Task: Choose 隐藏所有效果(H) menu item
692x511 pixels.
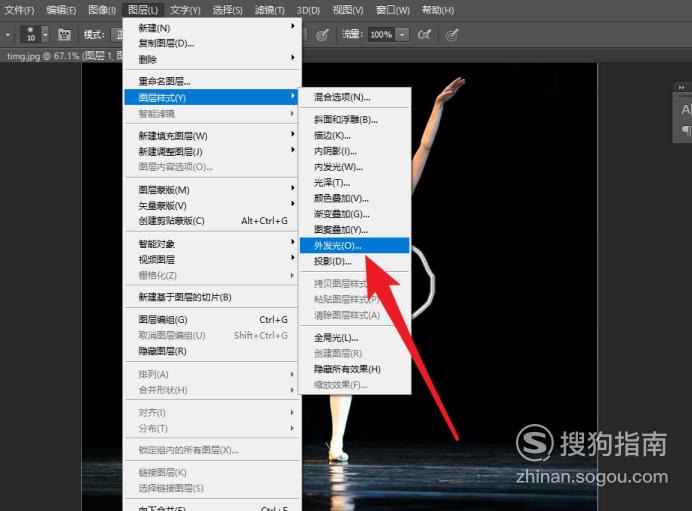Action: (355, 369)
